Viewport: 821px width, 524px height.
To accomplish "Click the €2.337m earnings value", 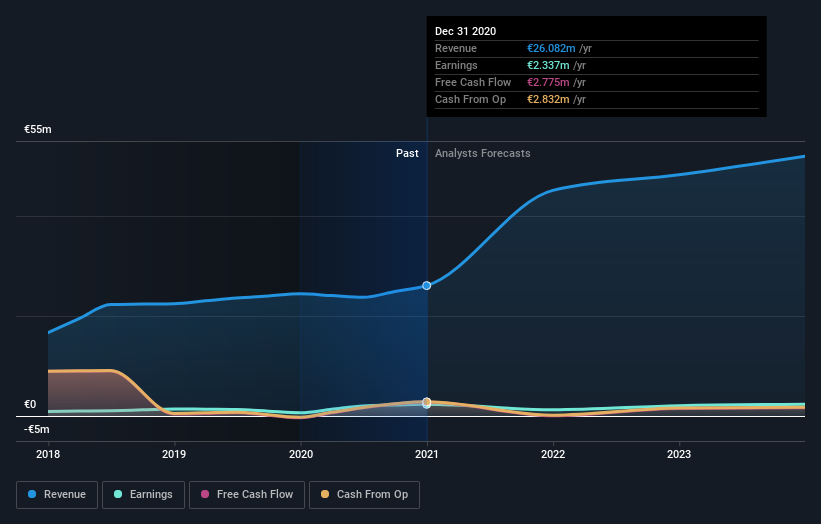I will (x=548, y=65).
